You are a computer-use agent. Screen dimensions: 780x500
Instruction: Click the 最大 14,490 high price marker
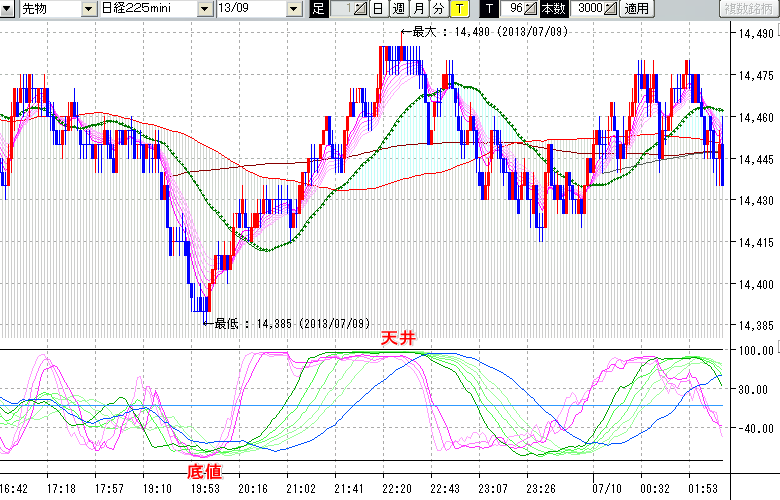pos(484,32)
